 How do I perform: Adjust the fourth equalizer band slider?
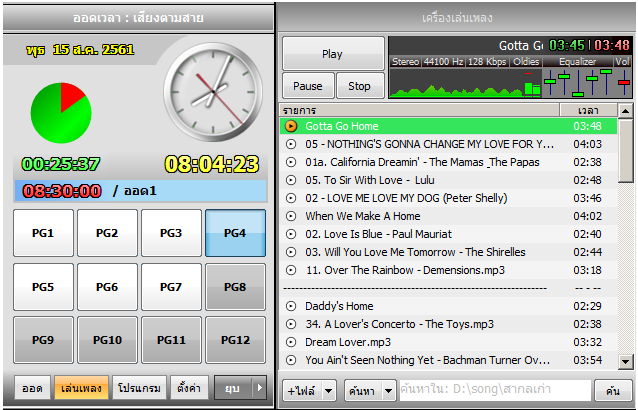[x=592, y=78]
